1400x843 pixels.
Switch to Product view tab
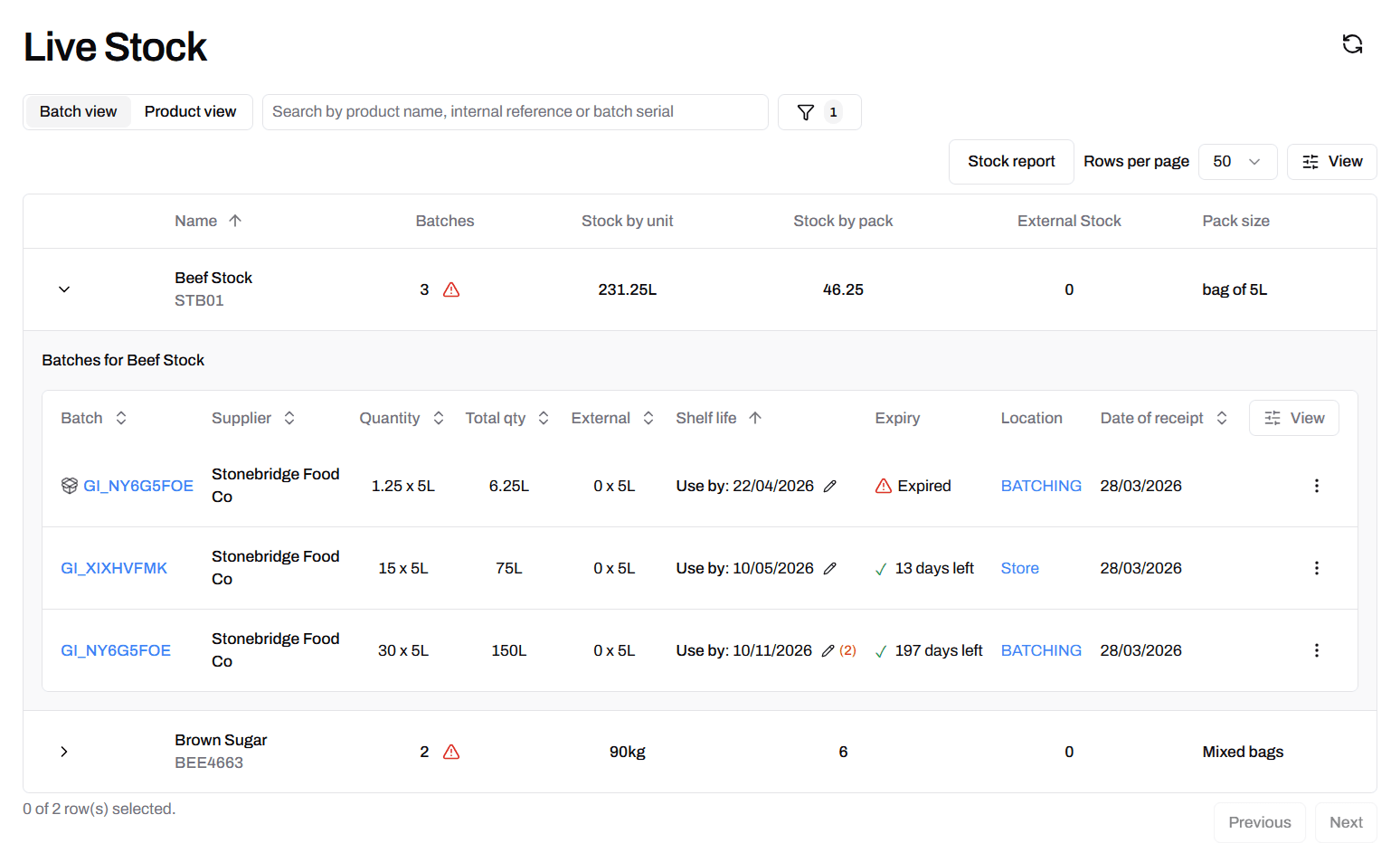(x=190, y=112)
